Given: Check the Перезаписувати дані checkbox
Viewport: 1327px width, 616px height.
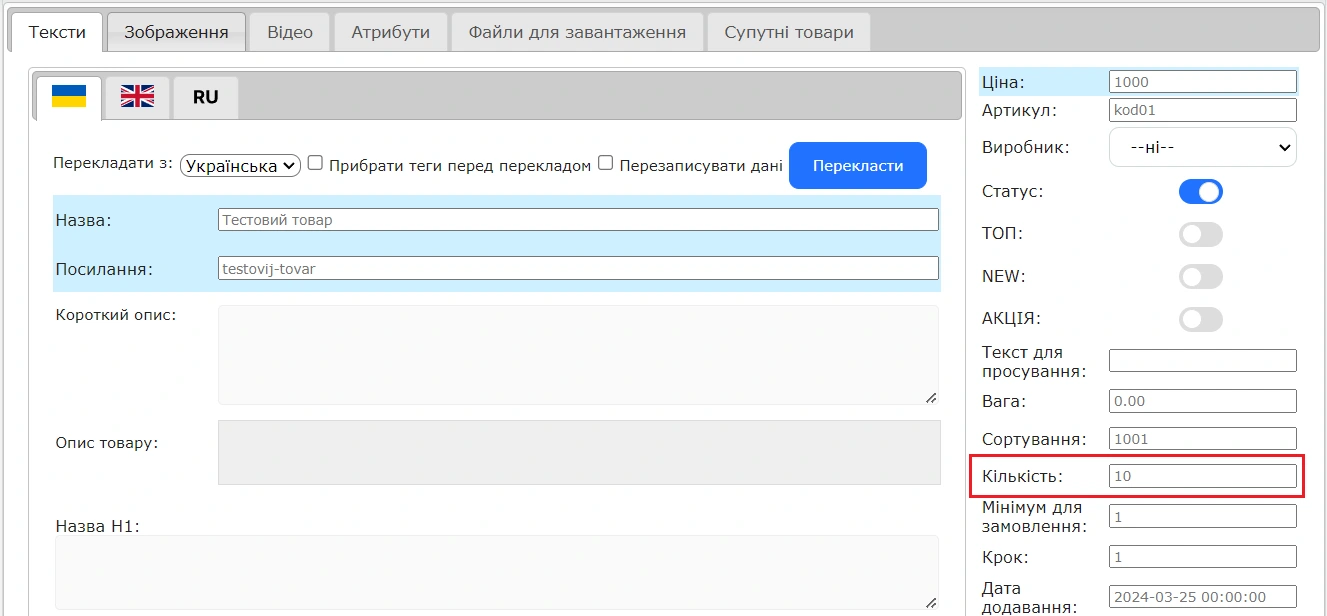Looking at the screenshot, I should [x=605, y=163].
